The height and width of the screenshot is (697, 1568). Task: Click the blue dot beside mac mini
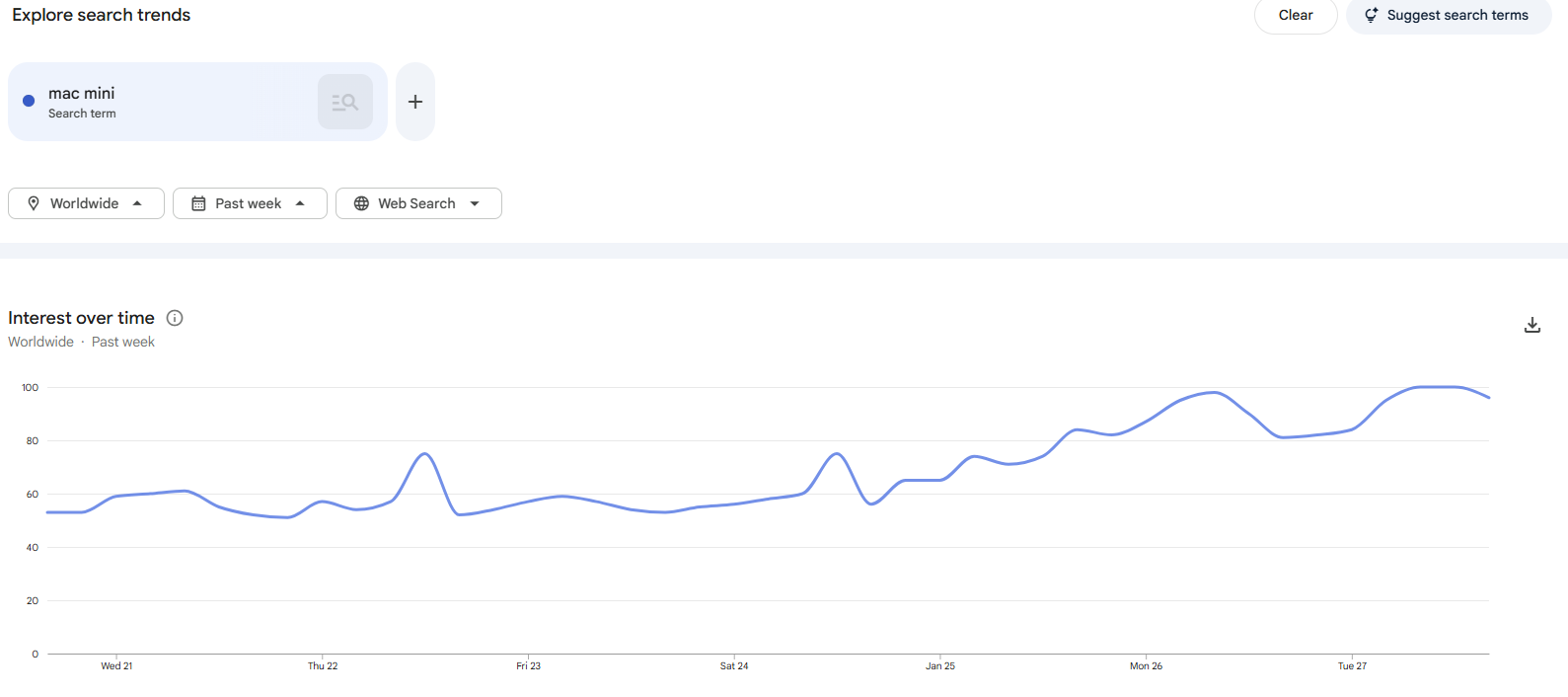[x=29, y=101]
